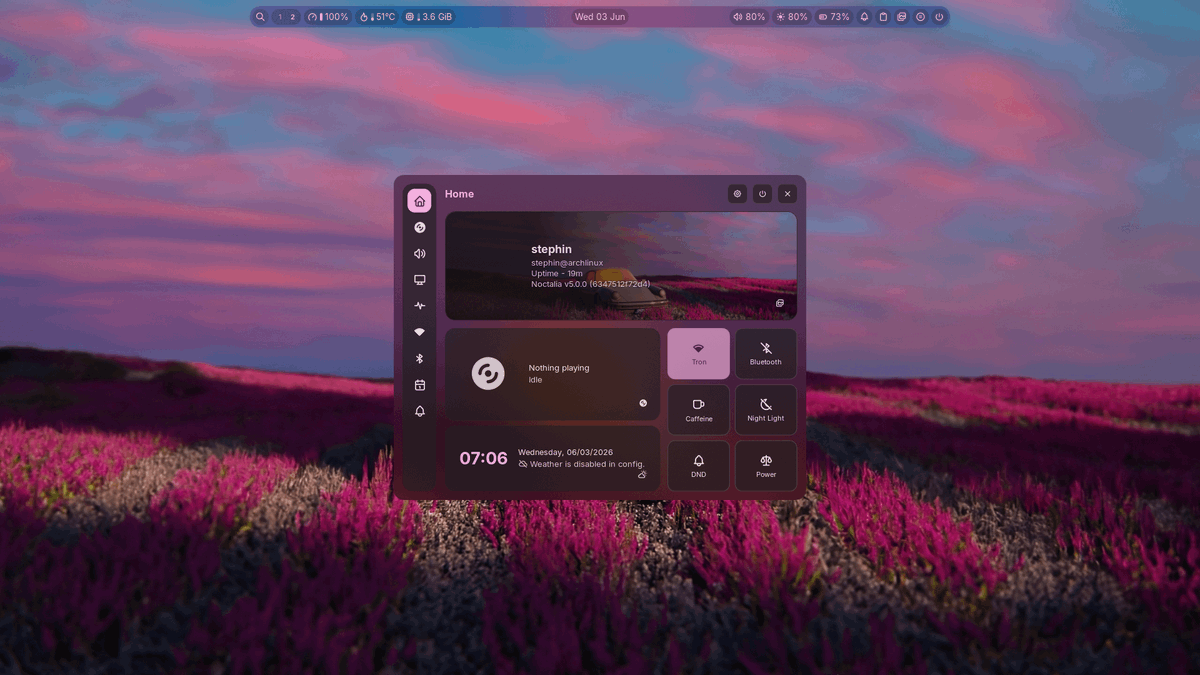The height and width of the screenshot is (675, 1200).
Task: Click the volume 80% indicator in bar
Action: click(749, 17)
